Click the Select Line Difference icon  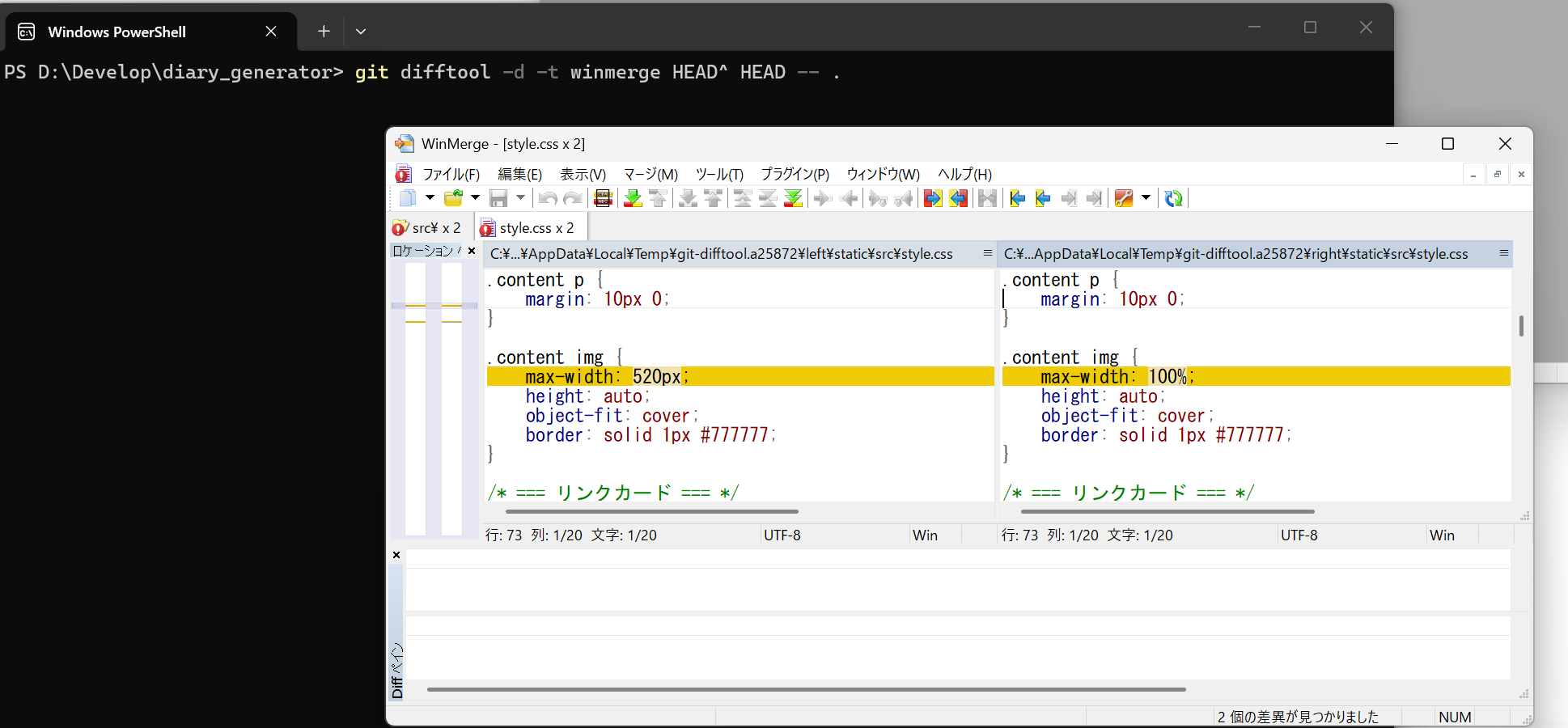coord(603,198)
